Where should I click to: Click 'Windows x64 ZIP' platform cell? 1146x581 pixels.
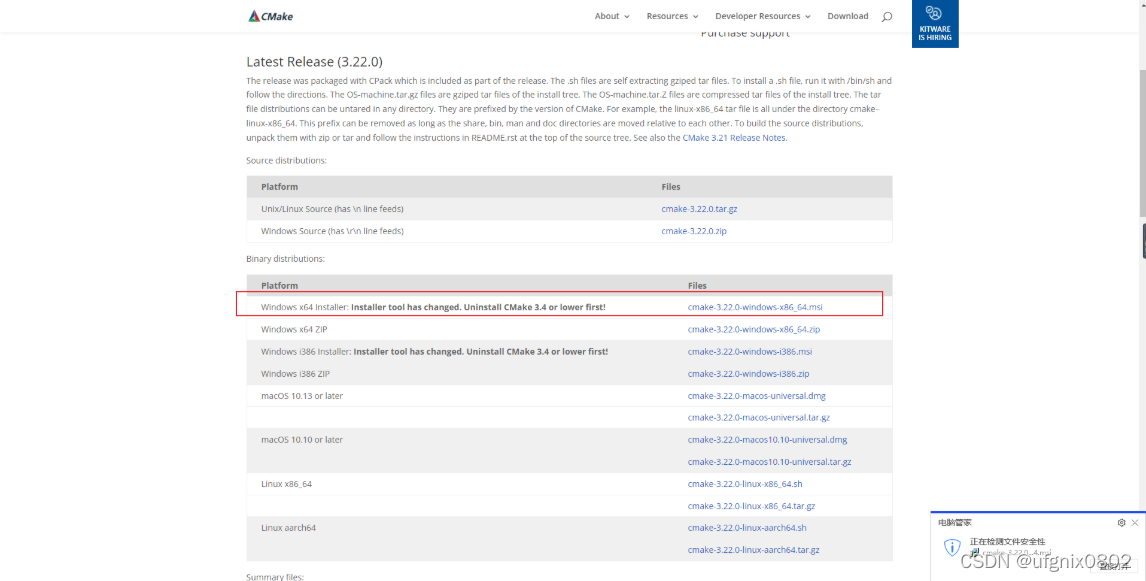pyautogui.click(x=294, y=330)
